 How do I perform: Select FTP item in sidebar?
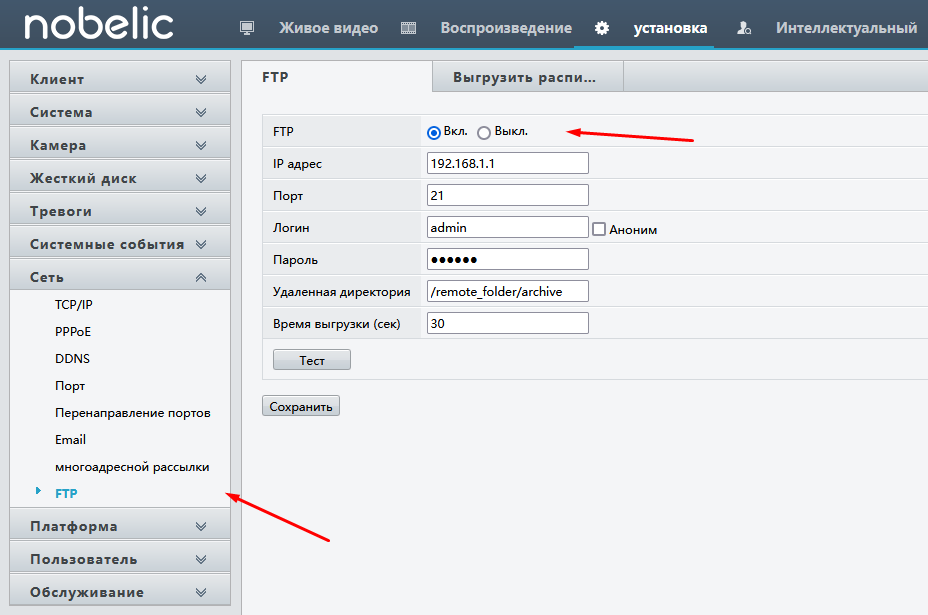click(66, 493)
